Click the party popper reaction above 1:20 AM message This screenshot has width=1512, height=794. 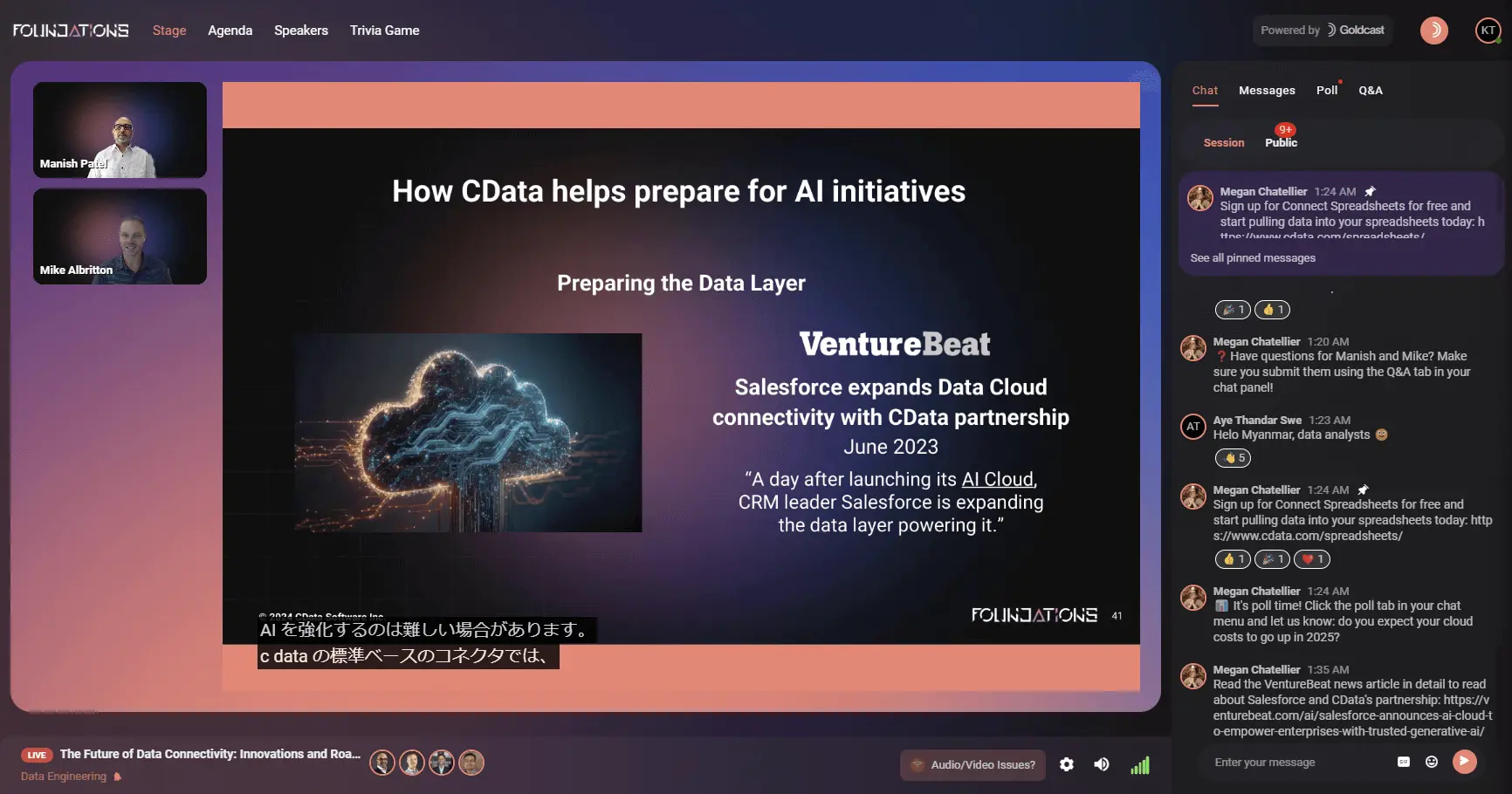1233,310
